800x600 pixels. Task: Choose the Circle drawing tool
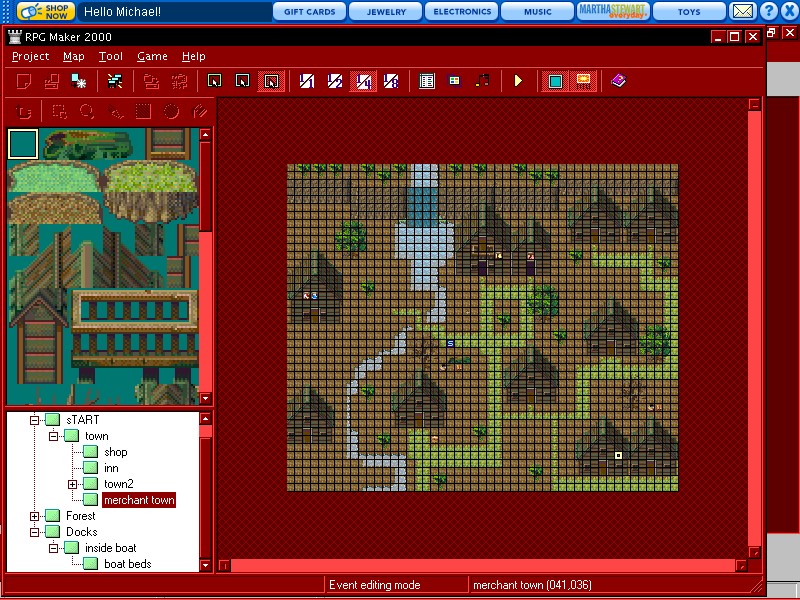171,111
